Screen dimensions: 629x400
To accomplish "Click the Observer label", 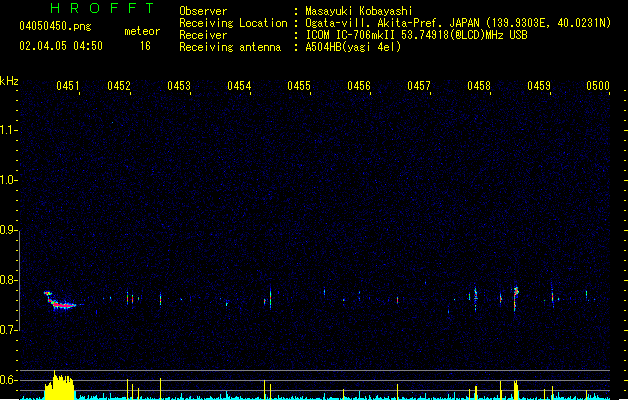I will click(x=203, y=11).
